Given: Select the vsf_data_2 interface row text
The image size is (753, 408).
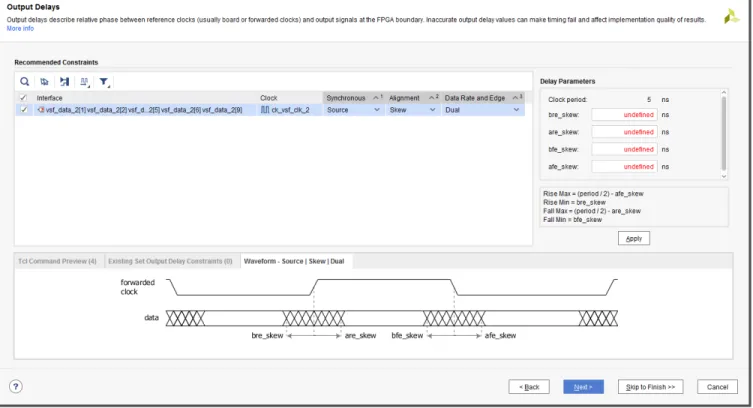Looking at the screenshot, I should [x=144, y=110].
